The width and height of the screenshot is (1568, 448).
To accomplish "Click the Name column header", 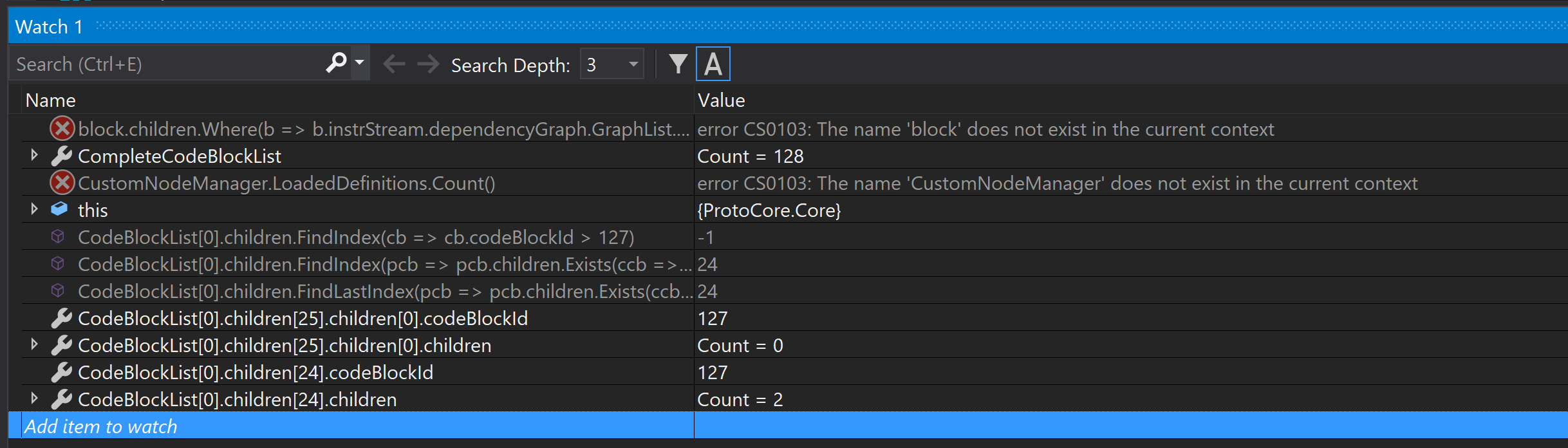I will point(51,100).
